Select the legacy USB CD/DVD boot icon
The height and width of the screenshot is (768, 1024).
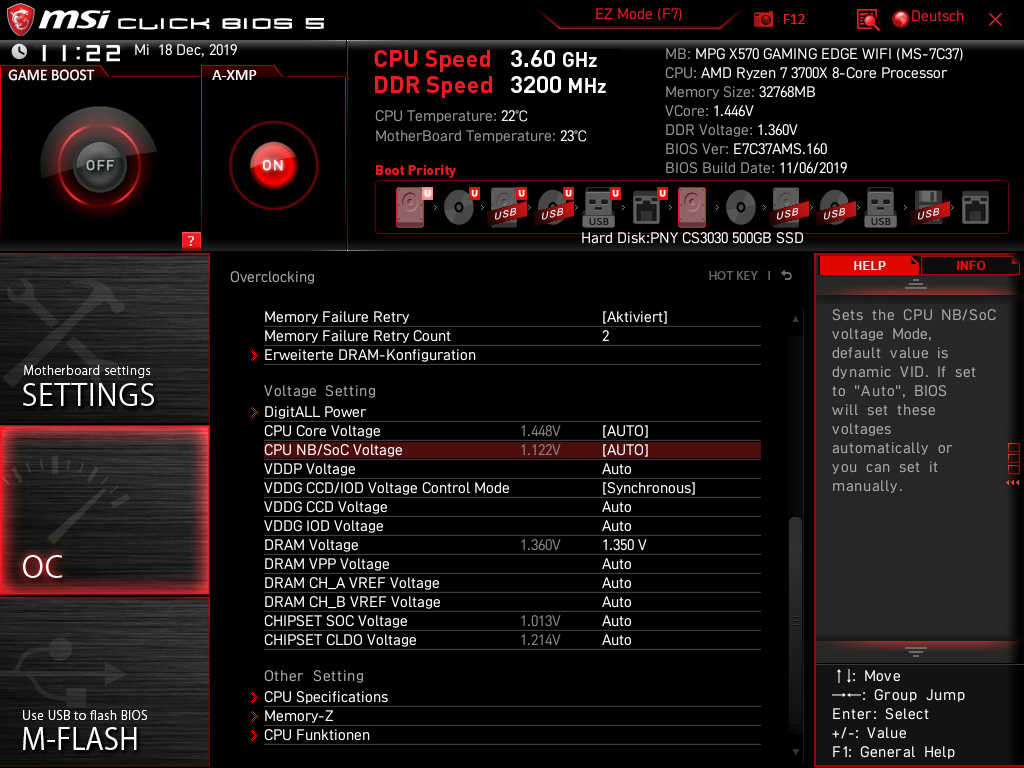[835, 207]
